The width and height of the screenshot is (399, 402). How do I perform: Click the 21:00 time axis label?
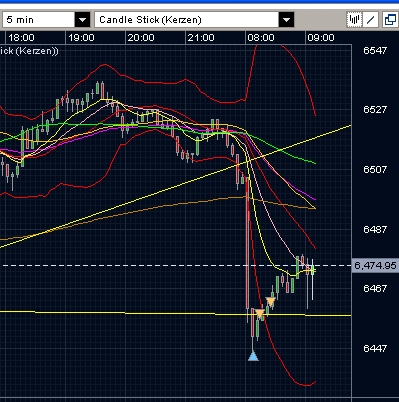pyautogui.click(x=201, y=38)
